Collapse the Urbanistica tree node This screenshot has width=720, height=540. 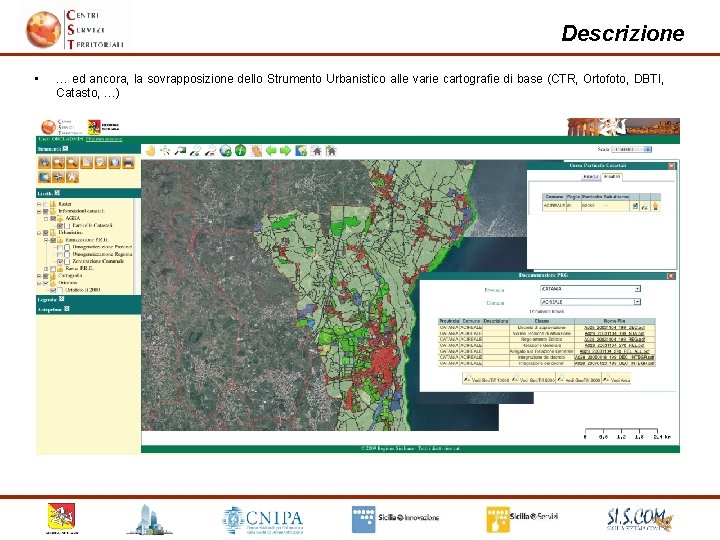pos(39,233)
